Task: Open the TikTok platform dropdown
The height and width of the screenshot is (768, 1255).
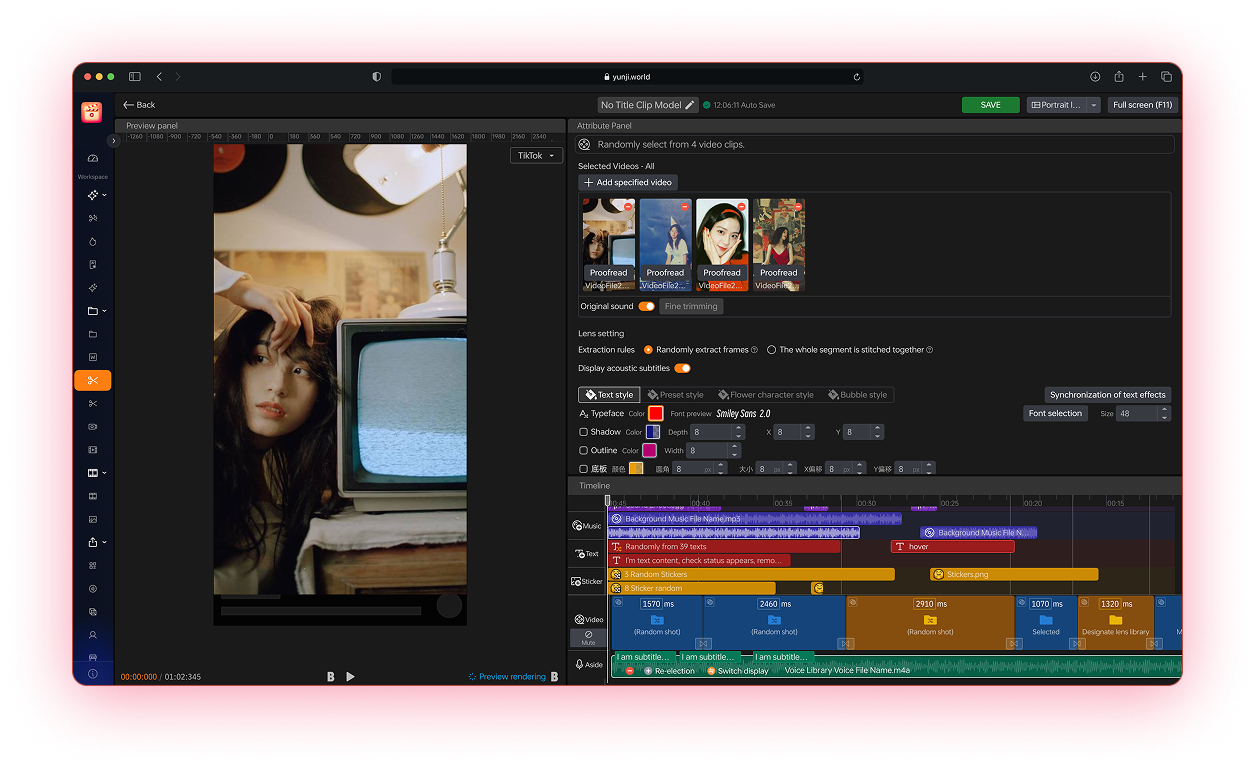Action: click(536, 156)
